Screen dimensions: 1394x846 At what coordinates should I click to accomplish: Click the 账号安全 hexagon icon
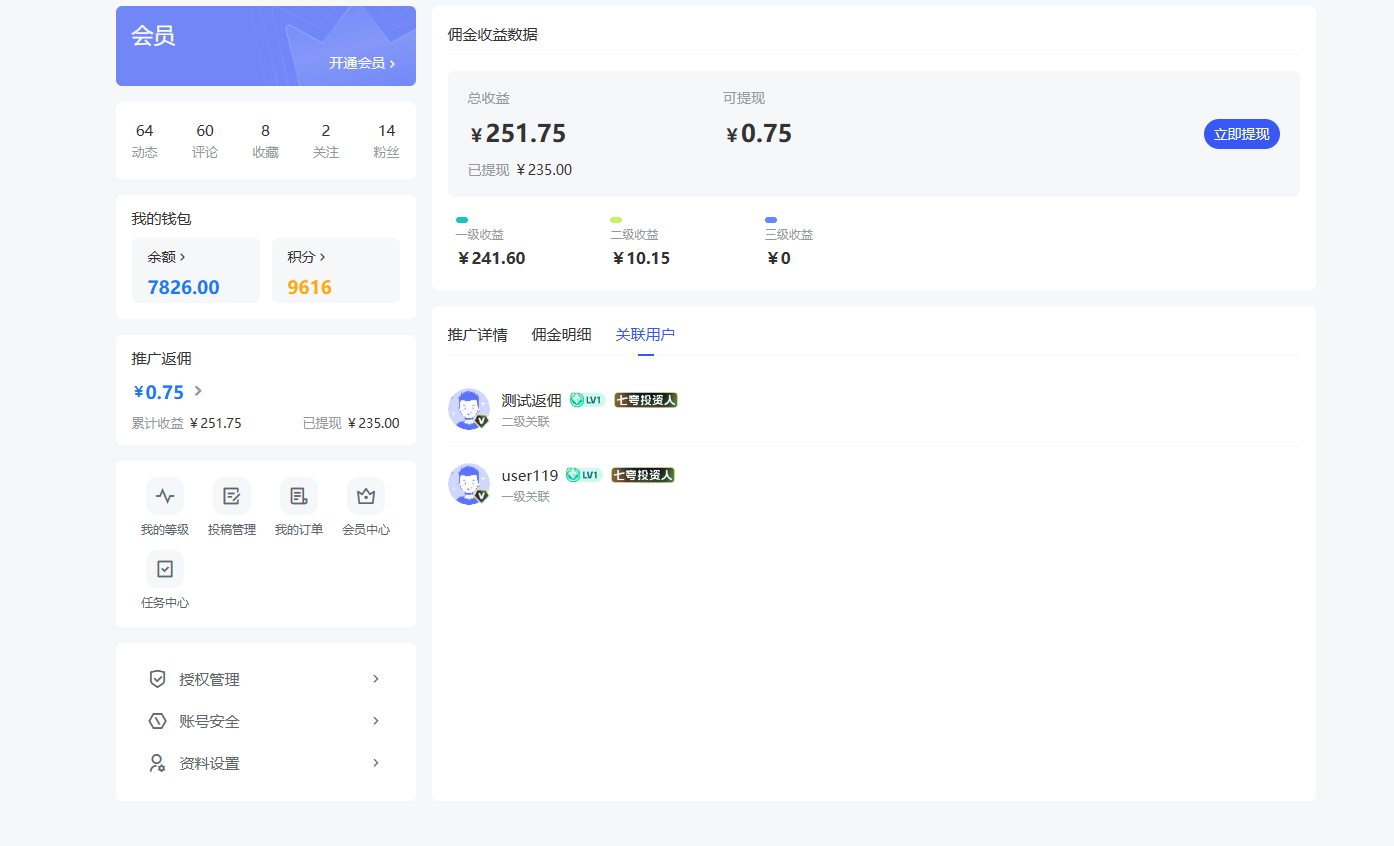157,721
